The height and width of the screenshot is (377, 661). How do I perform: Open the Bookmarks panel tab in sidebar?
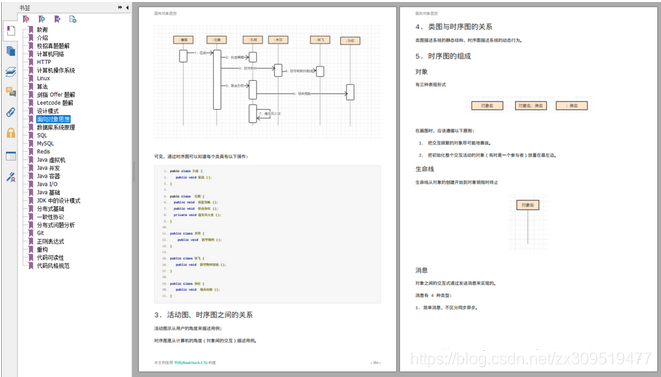point(11,31)
